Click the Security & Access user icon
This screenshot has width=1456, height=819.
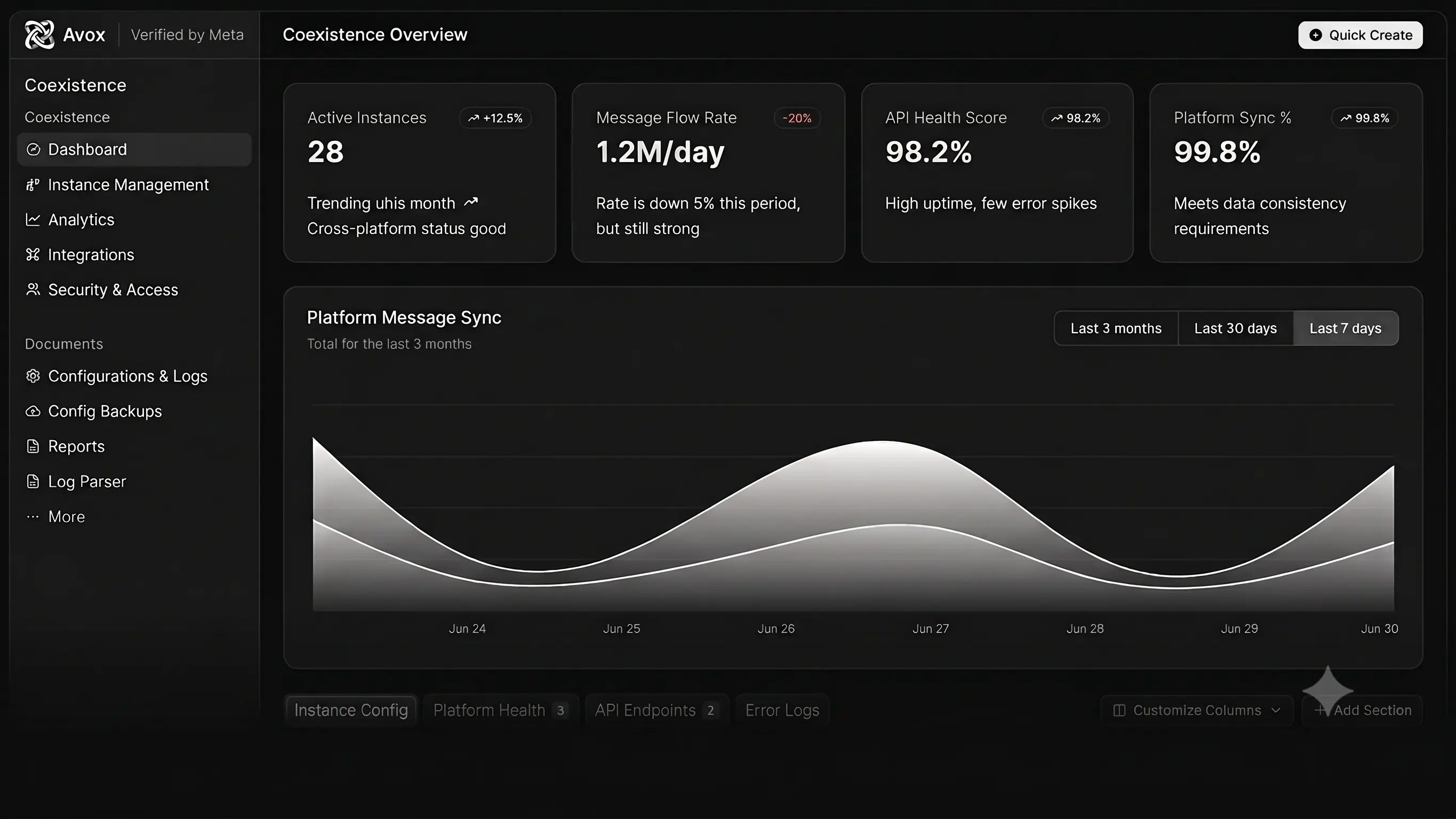click(33, 290)
